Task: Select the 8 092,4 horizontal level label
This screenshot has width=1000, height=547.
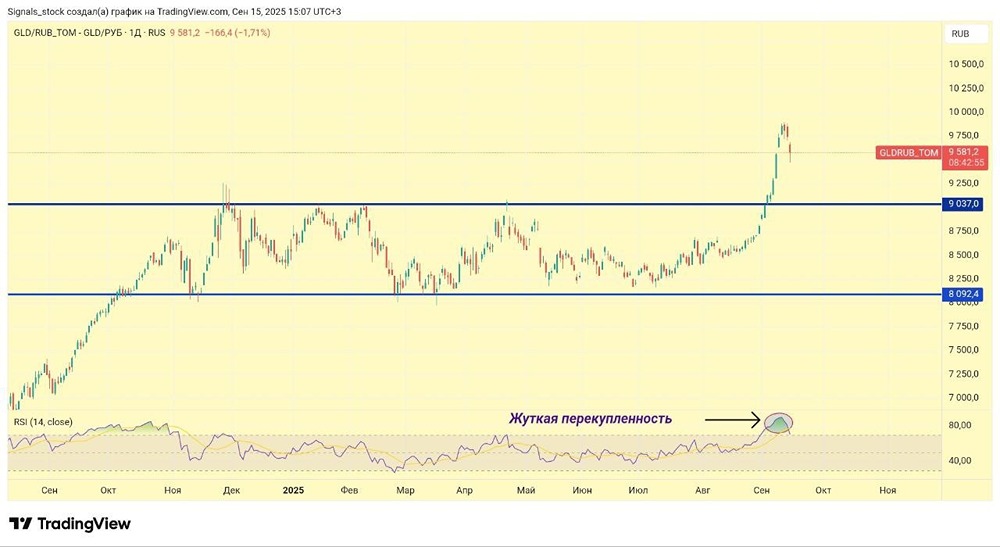Action: pyautogui.click(x=963, y=295)
